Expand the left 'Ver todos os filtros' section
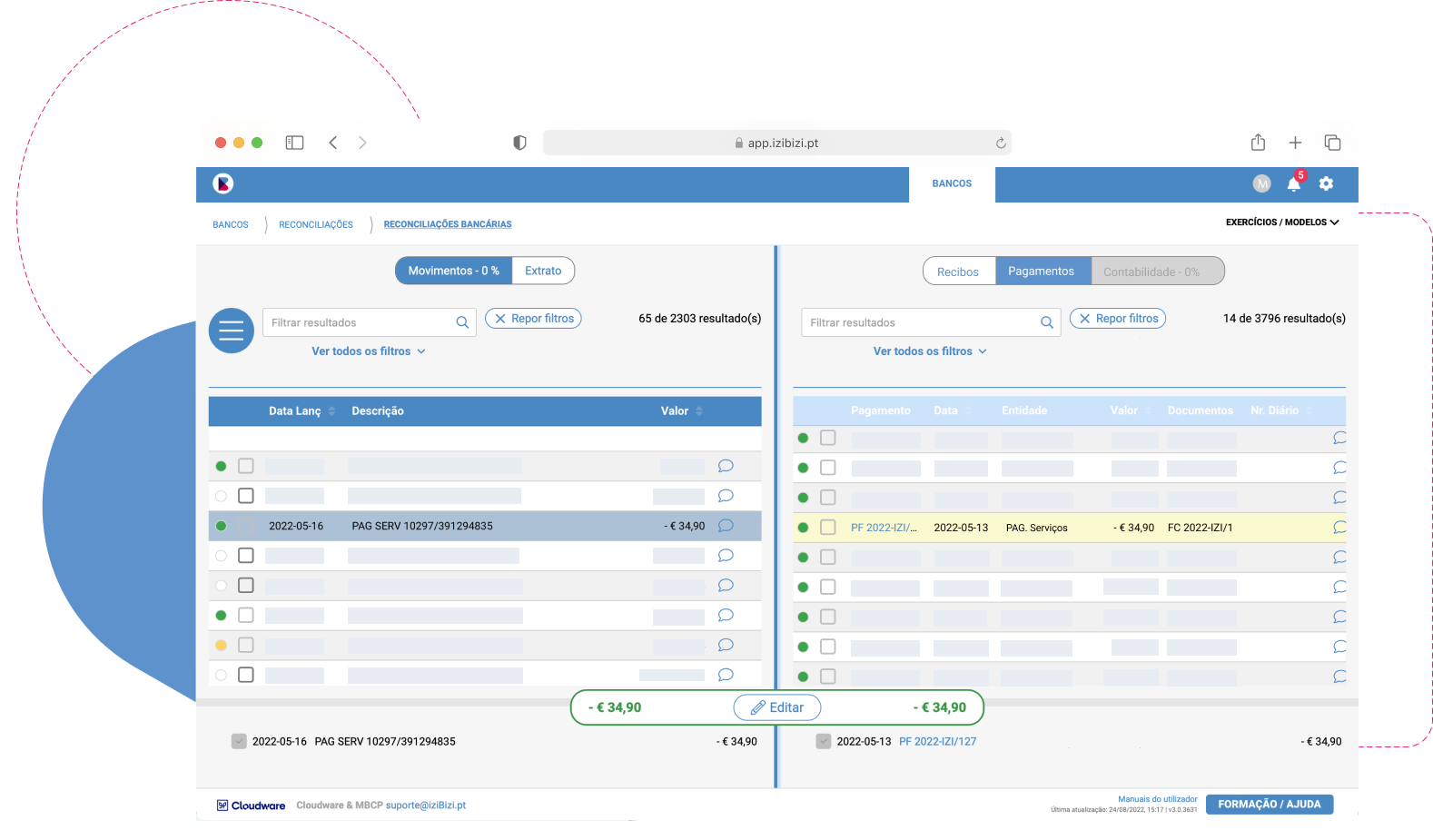Screen dimensions: 1433x840 (368, 351)
